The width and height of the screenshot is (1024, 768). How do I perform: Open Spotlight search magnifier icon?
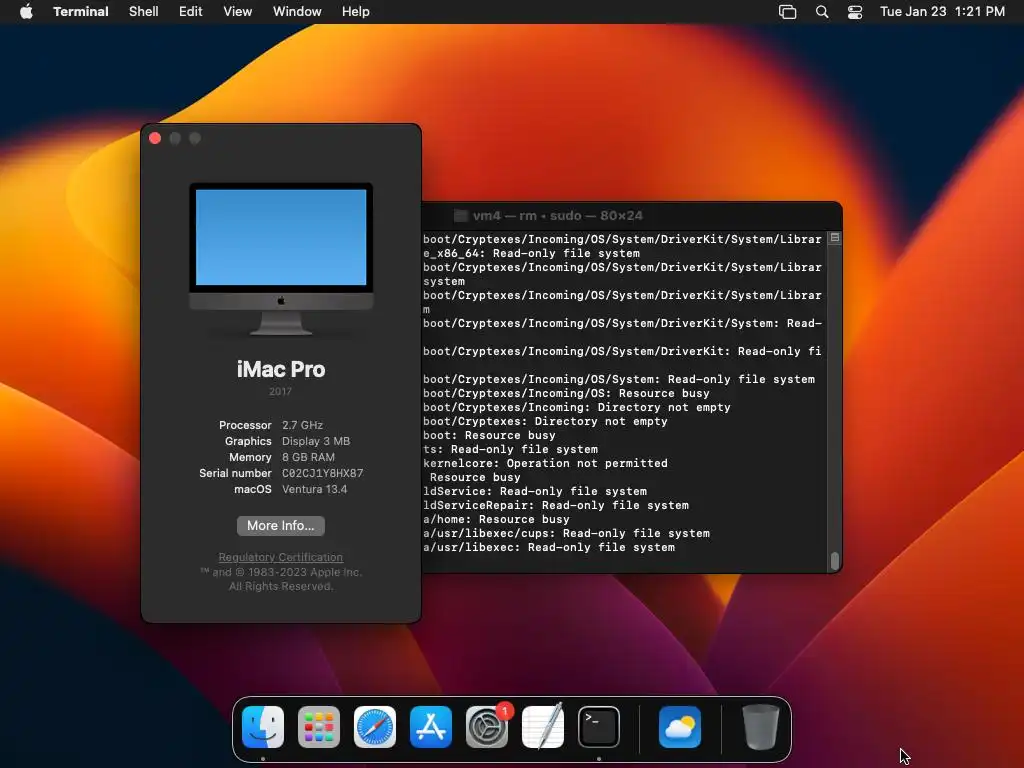822,12
